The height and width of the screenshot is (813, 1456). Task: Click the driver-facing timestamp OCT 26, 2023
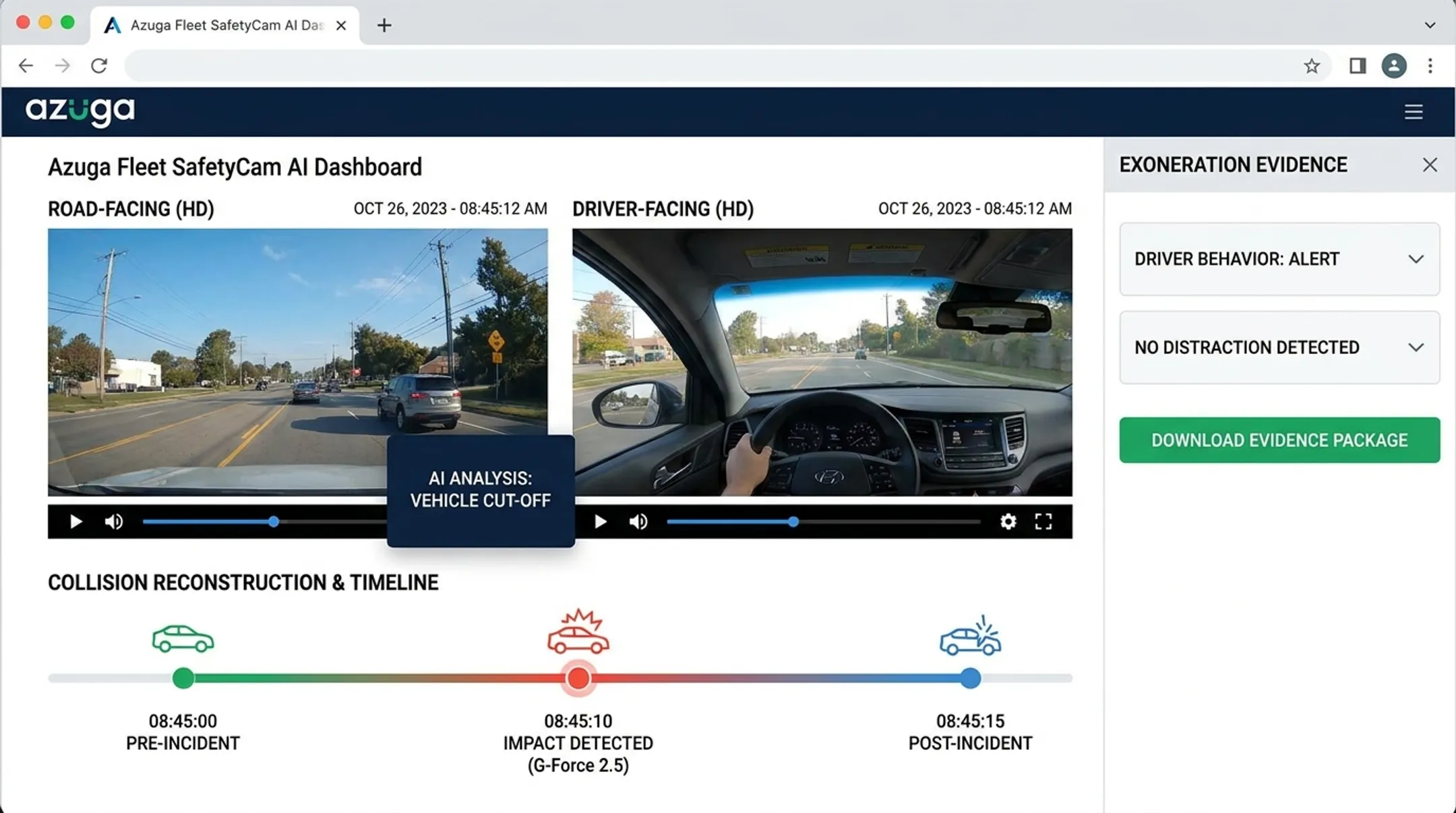(x=975, y=209)
